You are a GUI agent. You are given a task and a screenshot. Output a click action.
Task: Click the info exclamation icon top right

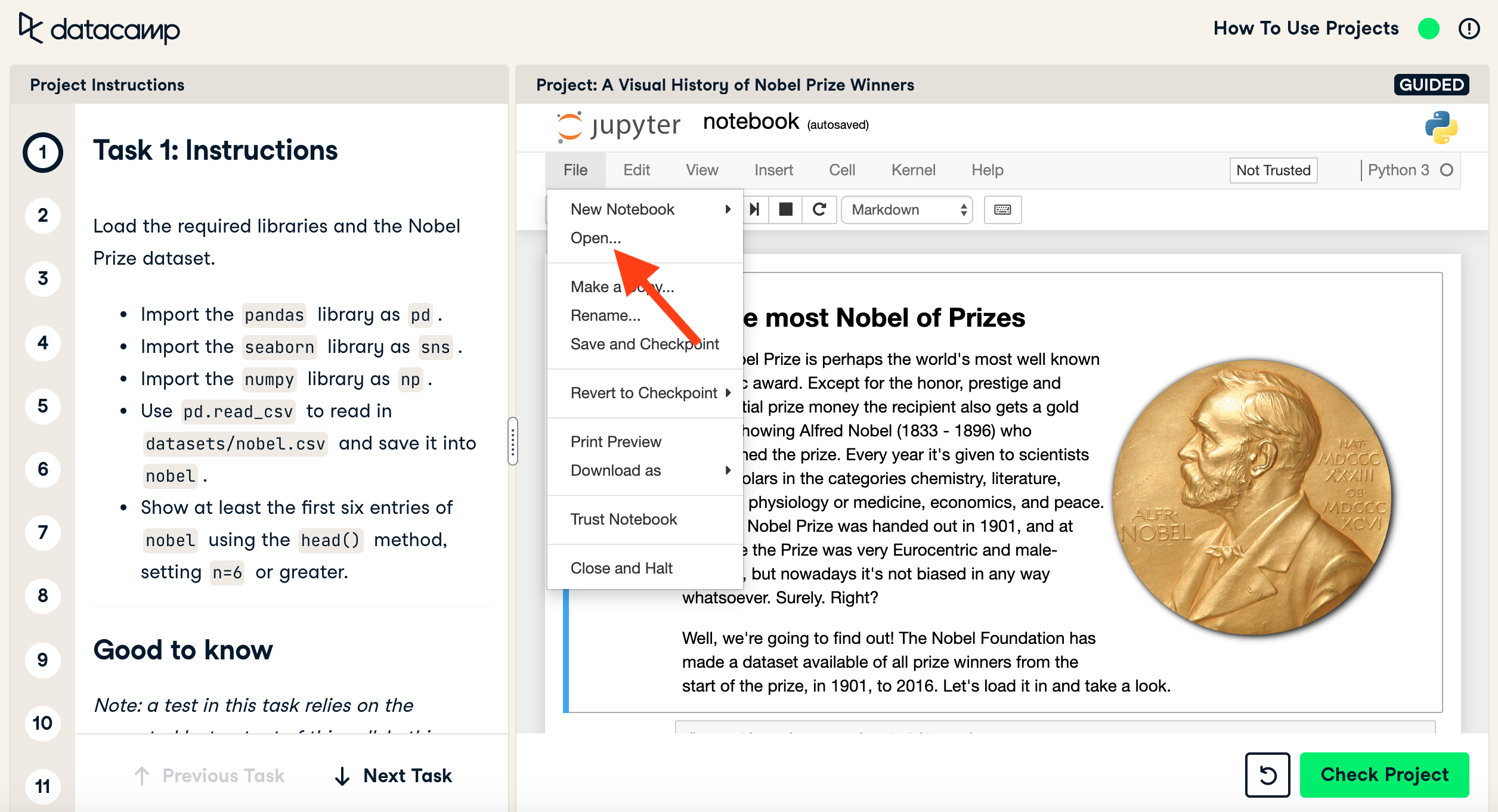1469,29
